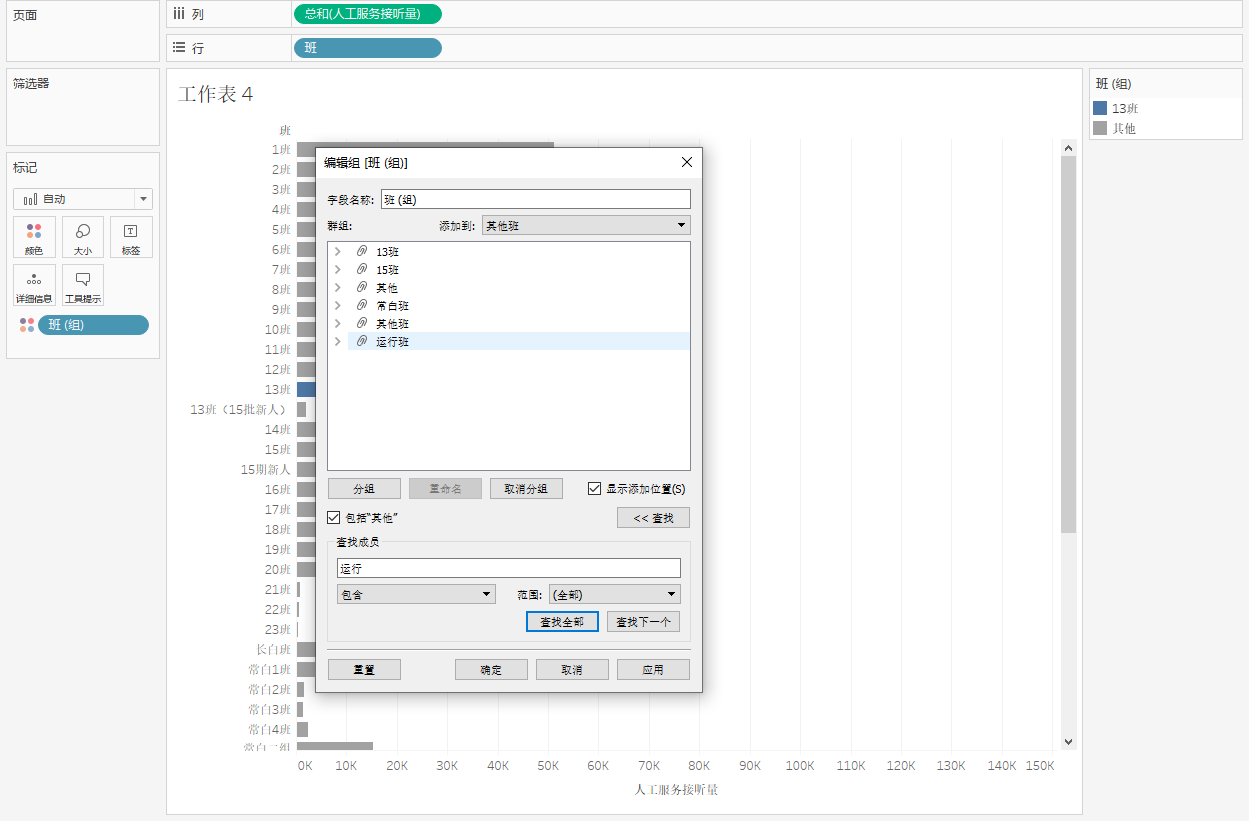Click paperclip icon of 运行班 group

point(362,341)
